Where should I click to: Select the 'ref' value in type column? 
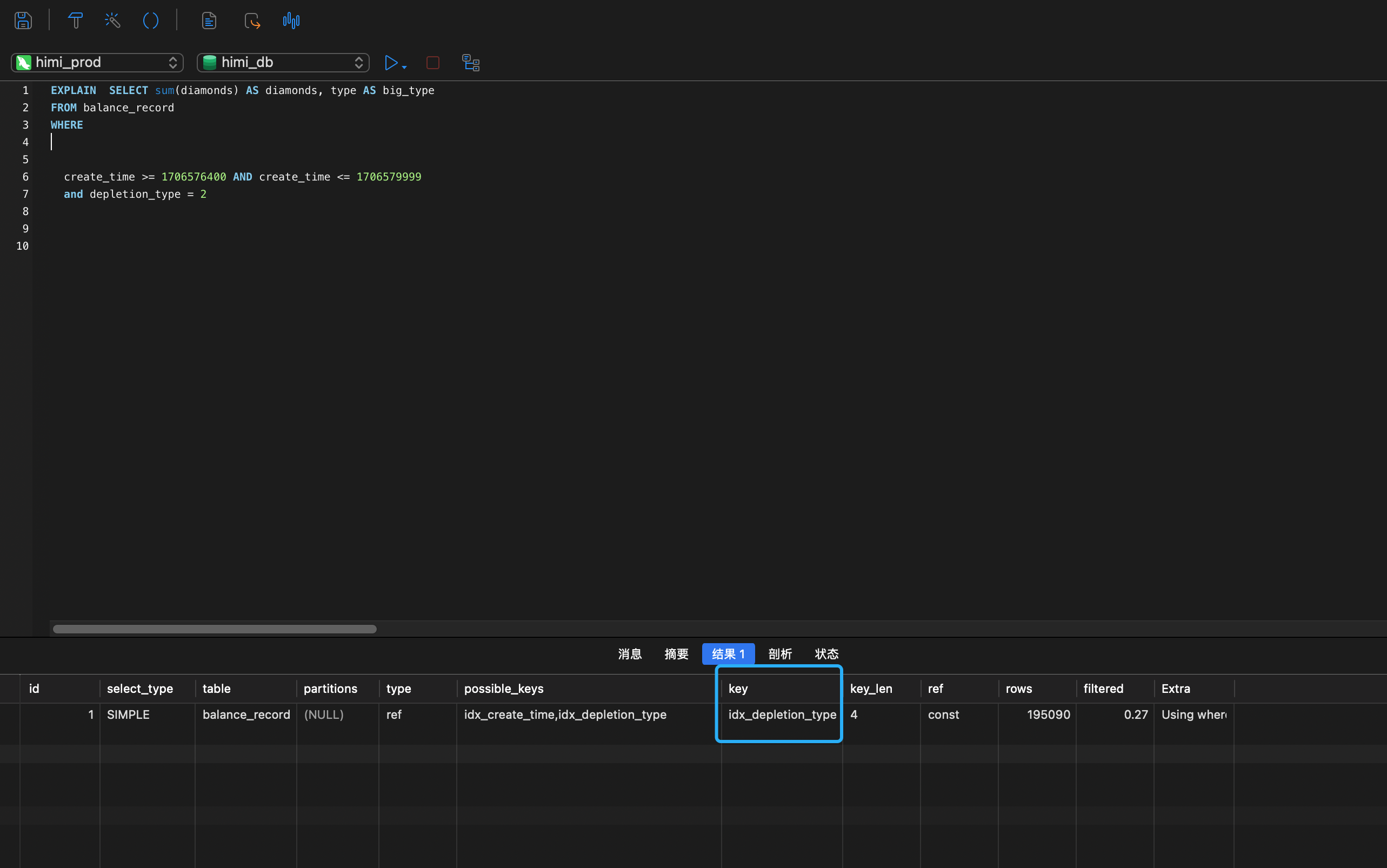pos(418,715)
